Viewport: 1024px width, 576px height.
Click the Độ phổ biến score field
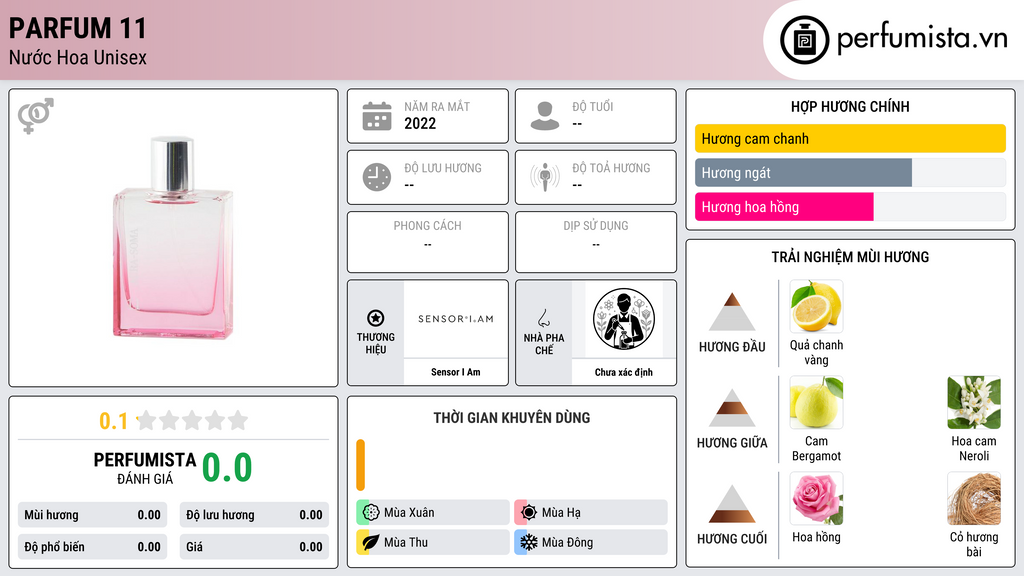(x=93, y=547)
